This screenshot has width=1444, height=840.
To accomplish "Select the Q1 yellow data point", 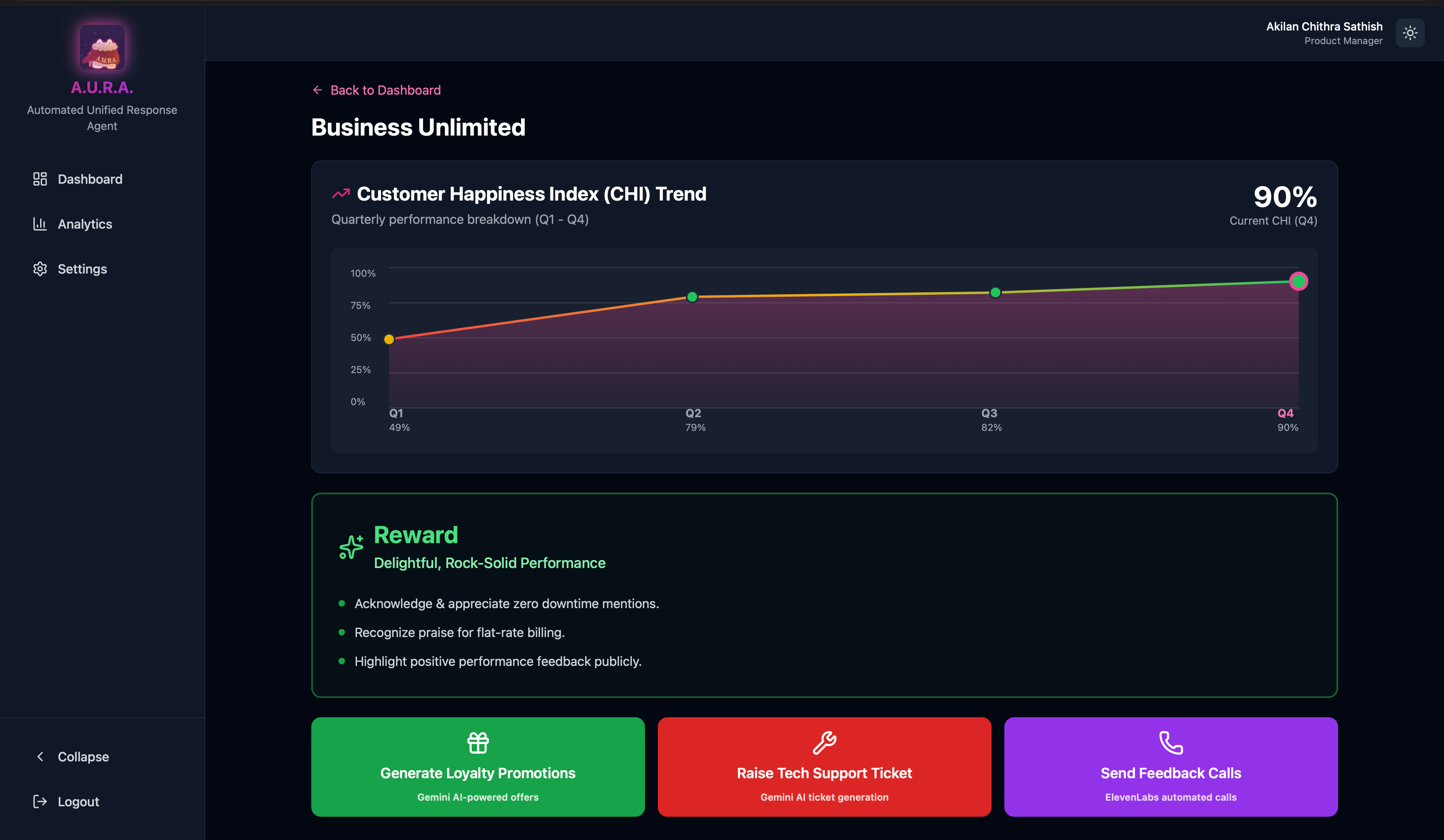I will click(x=389, y=339).
